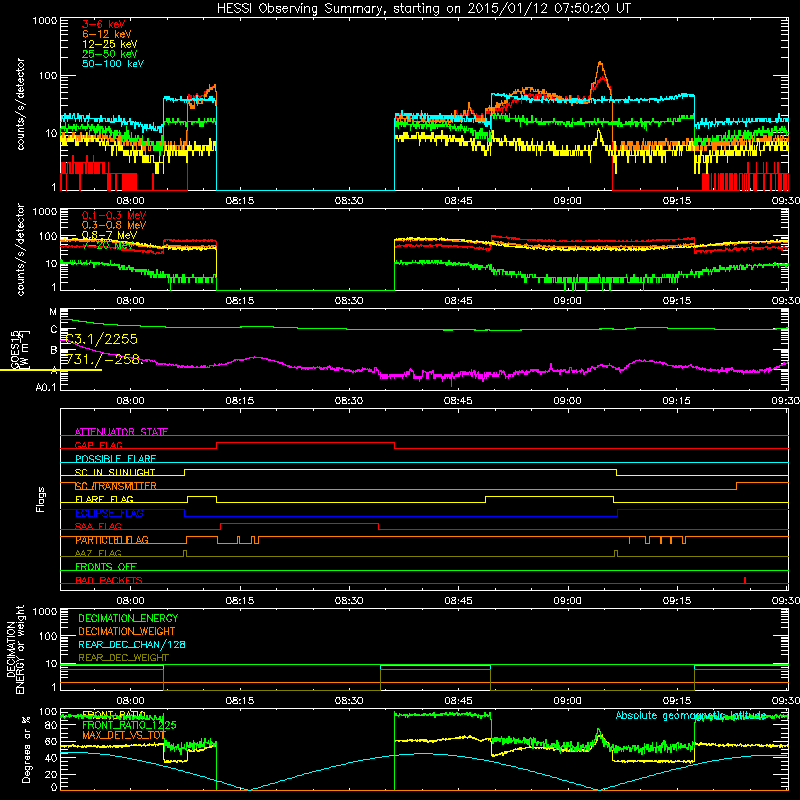Click the 08:30 tick under the GOES panel
800x800 pixels.
(349, 401)
